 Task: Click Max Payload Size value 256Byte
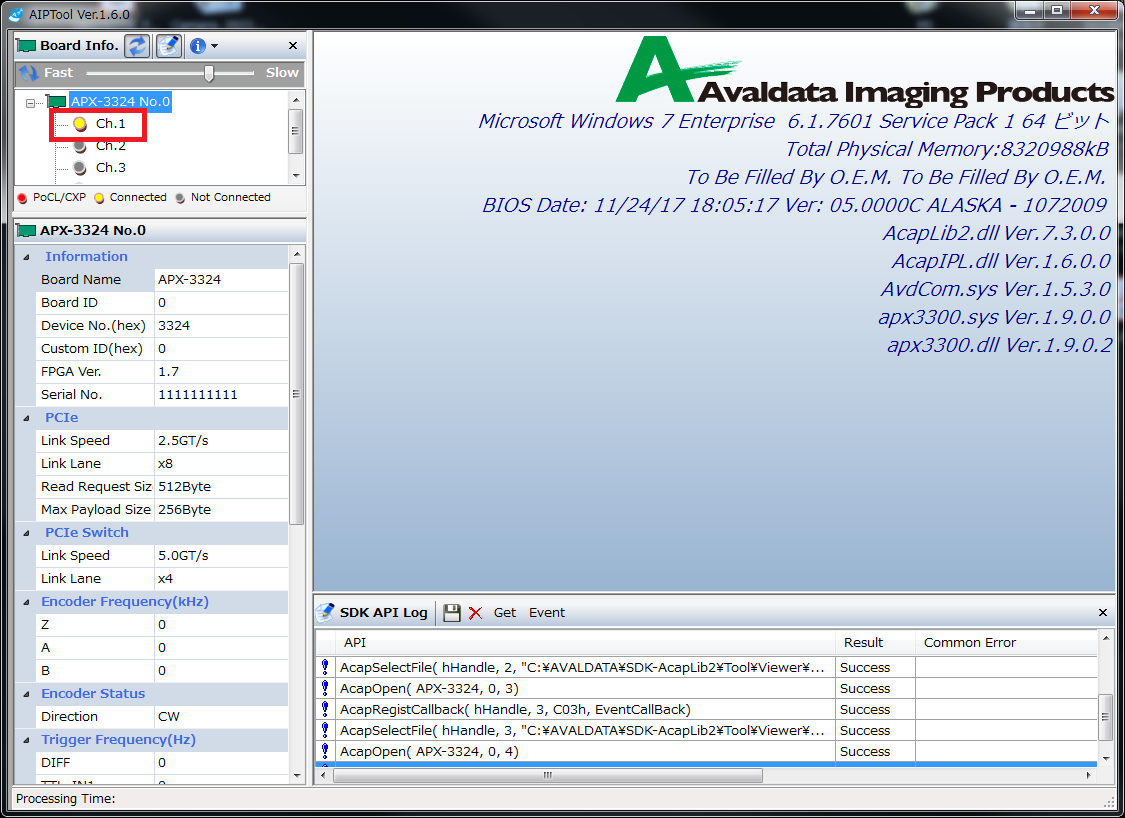(221, 509)
